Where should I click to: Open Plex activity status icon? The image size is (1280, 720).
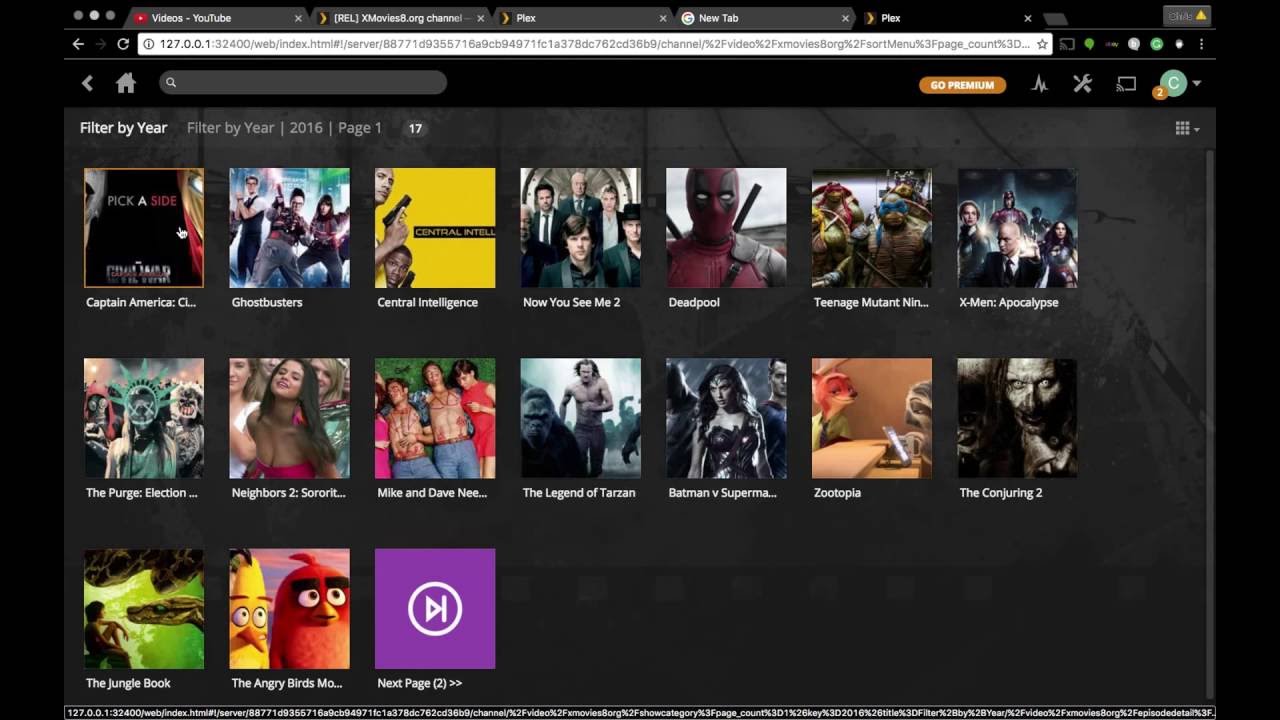[x=1040, y=84]
